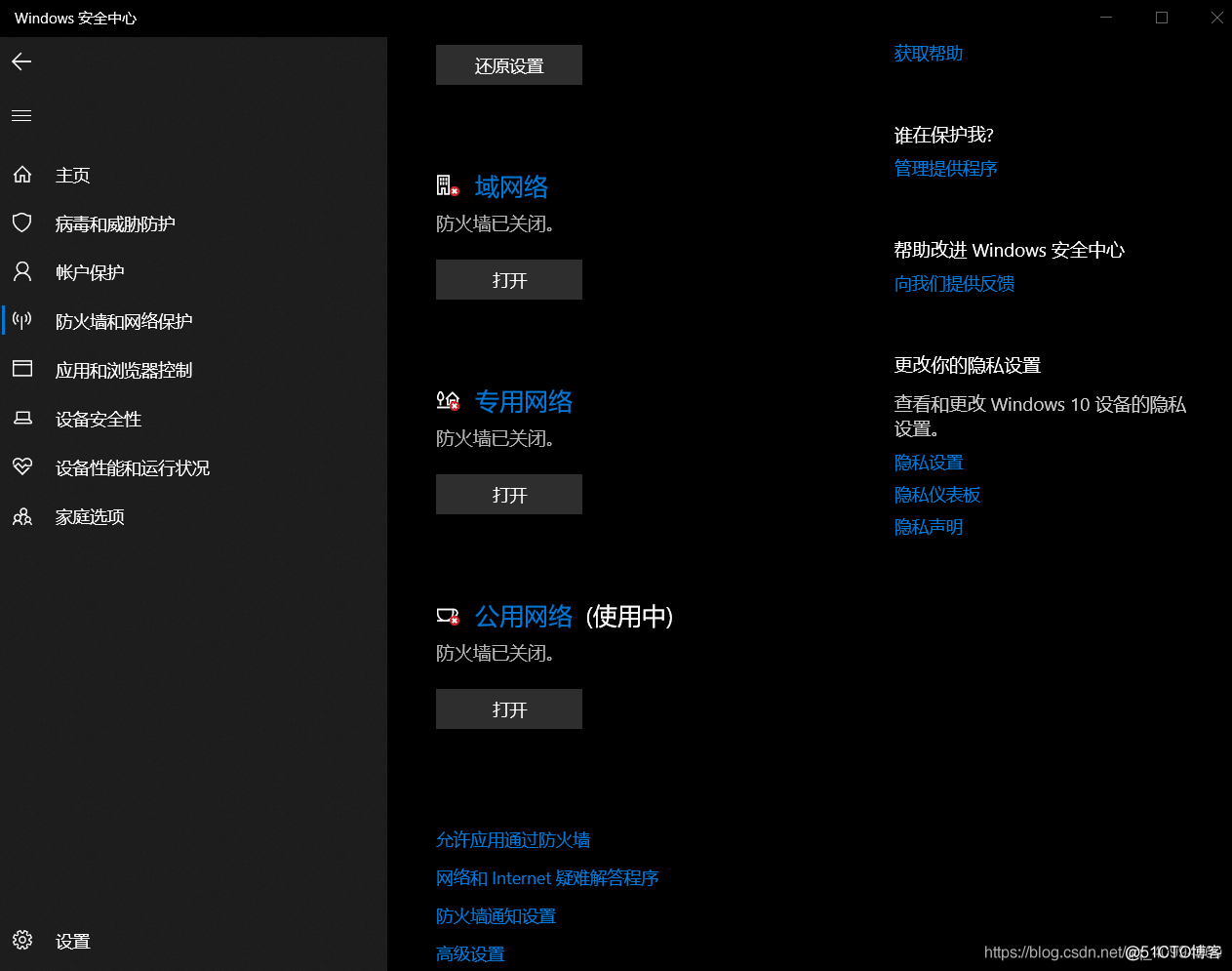Click the family icon for 家庭选项
The image size is (1232, 971).
click(x=22, y=516)
